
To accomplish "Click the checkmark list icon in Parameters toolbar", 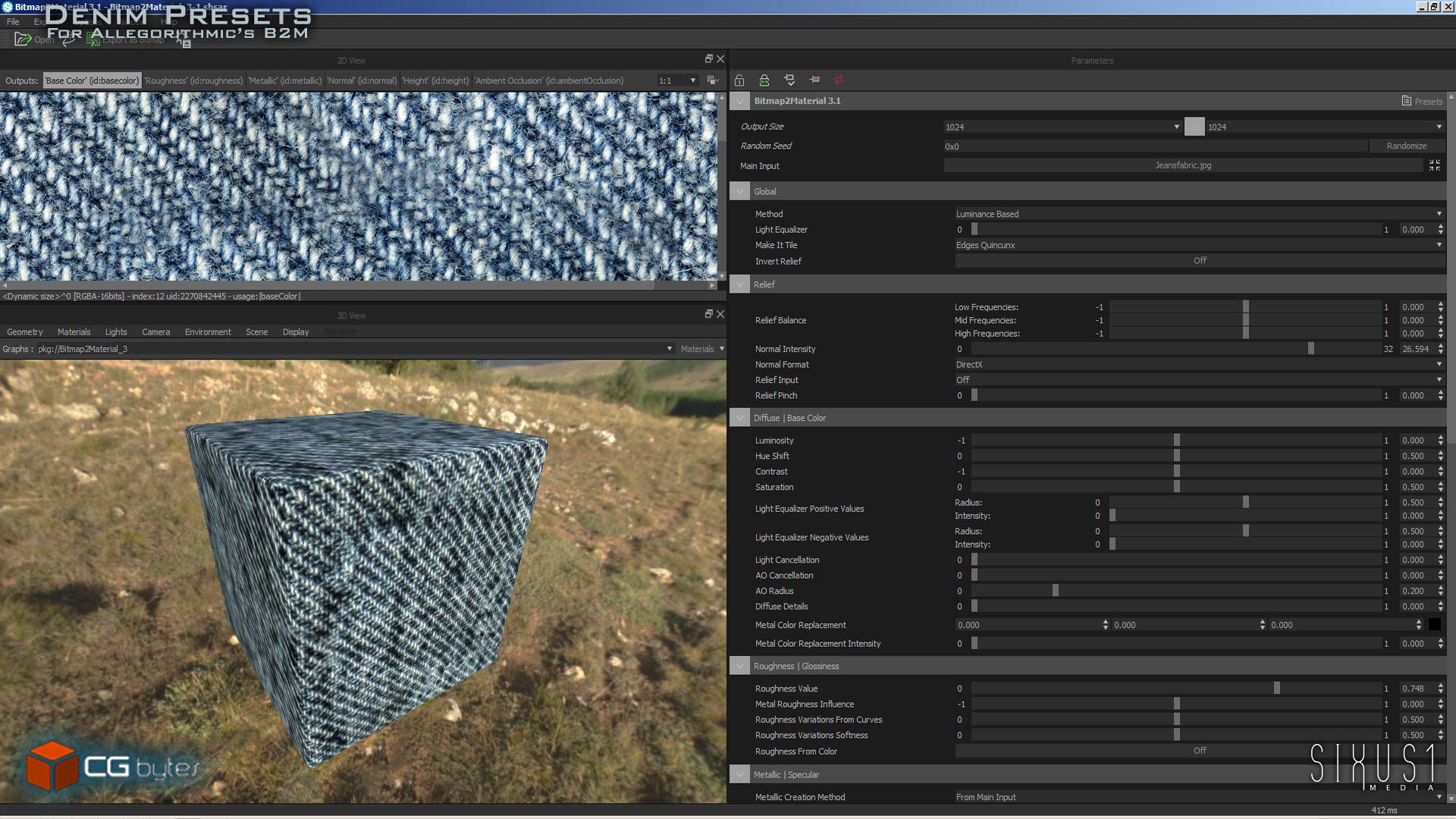I will 789,80.
